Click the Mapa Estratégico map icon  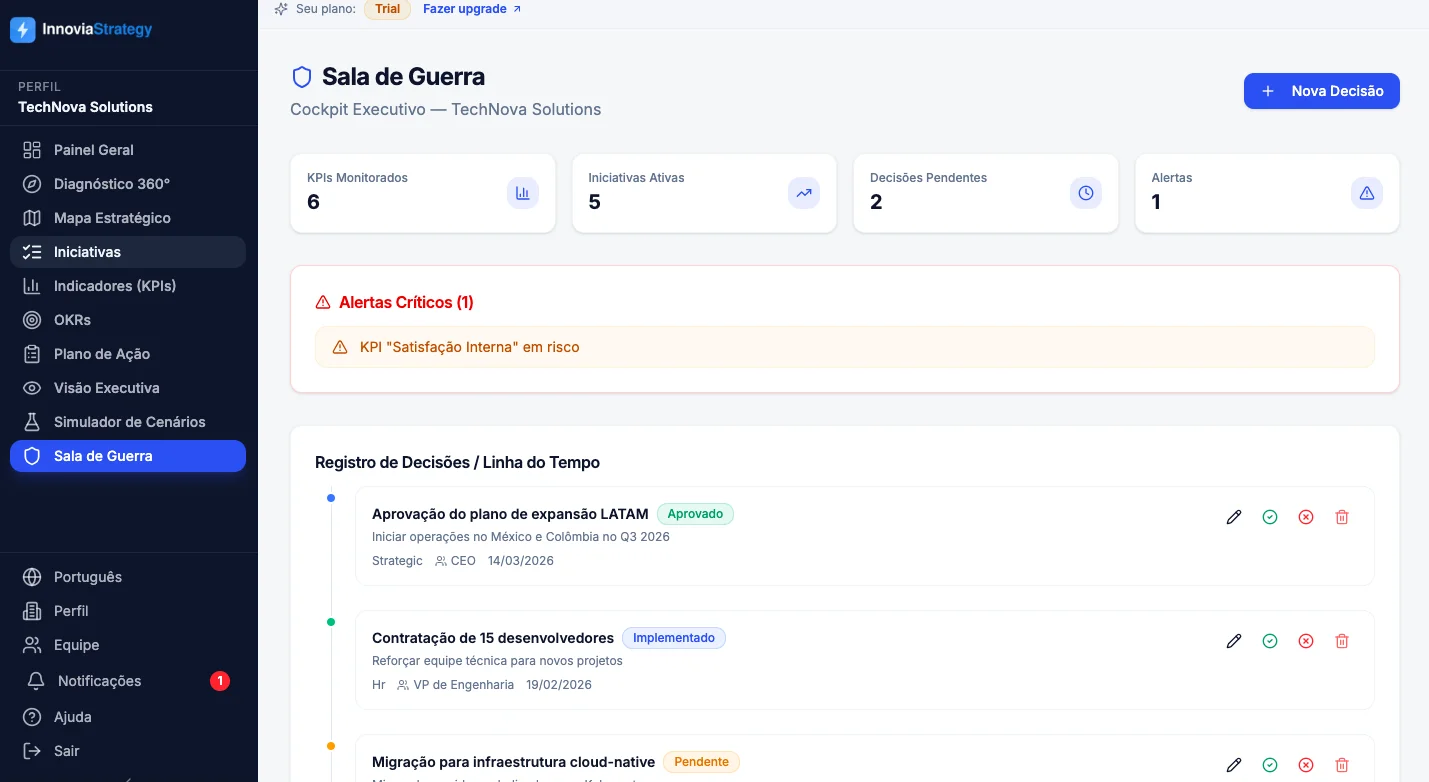point(32,218)
